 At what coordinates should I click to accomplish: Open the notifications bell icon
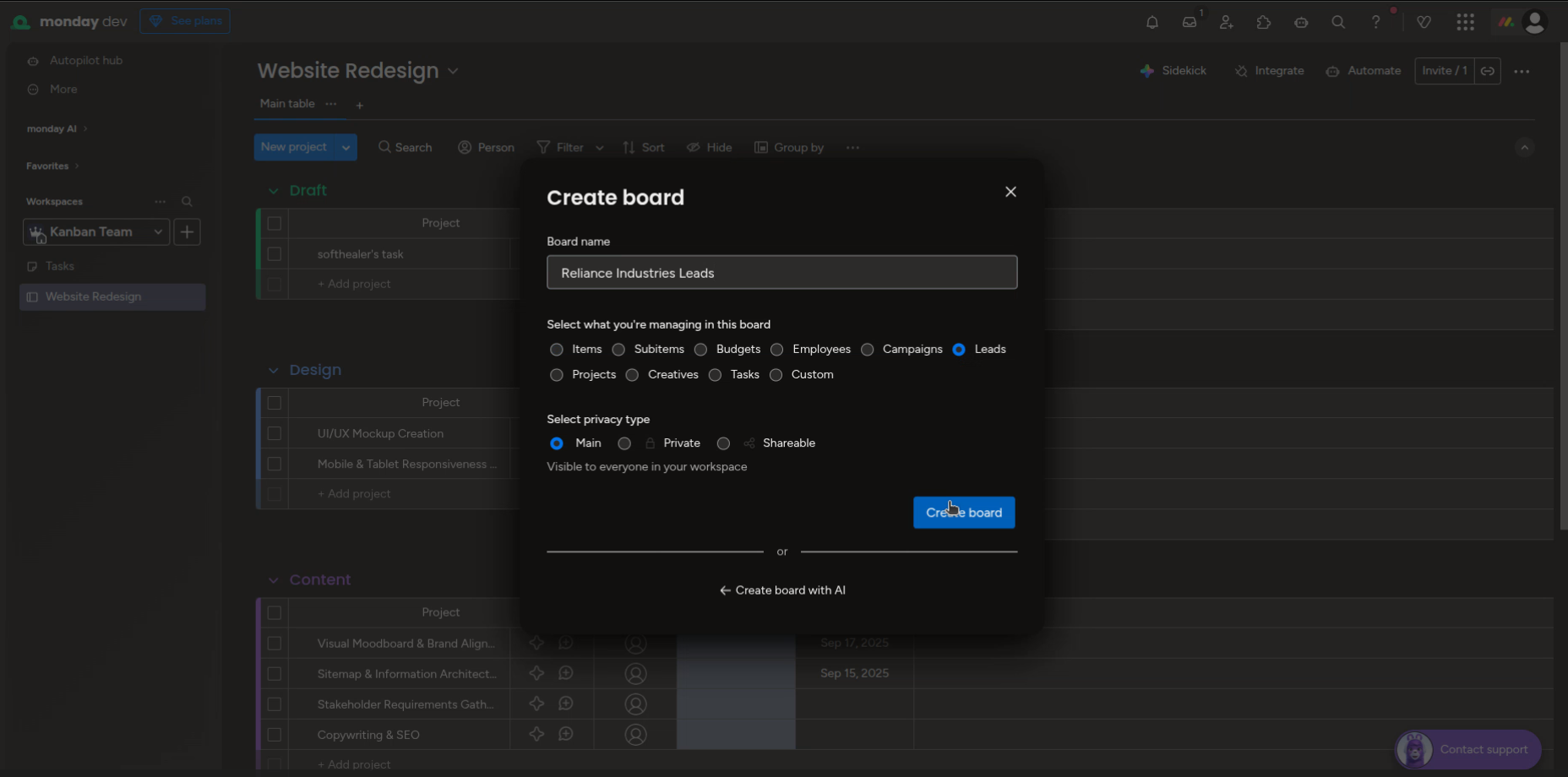pos(1151,22)
